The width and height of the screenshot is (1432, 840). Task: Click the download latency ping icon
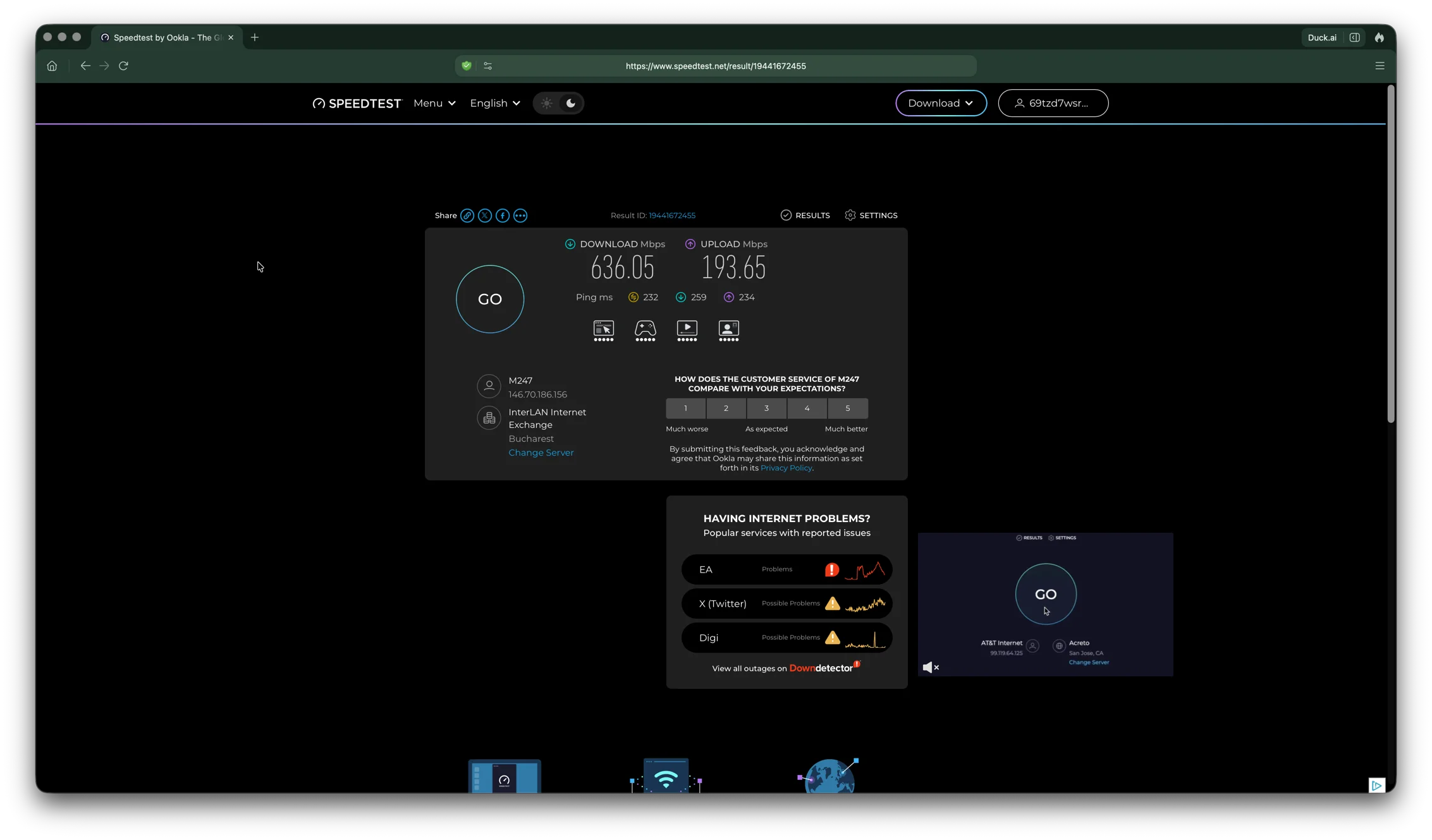[680, 297]
